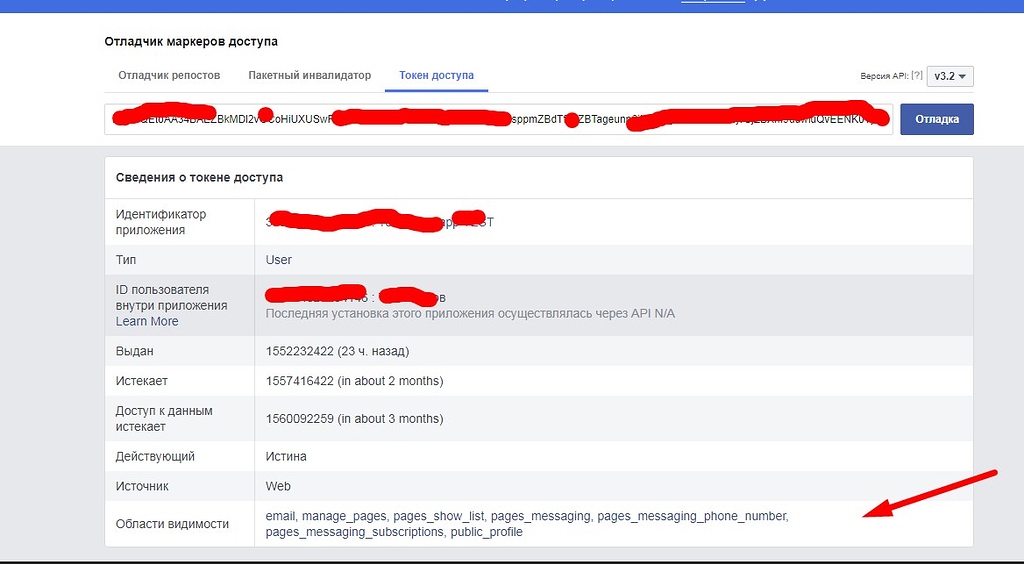The height and width of the screenshot is (564, 1024).
Task: Click the Отладчик маркеров доступа heading
Action: [x=191, y=42]
